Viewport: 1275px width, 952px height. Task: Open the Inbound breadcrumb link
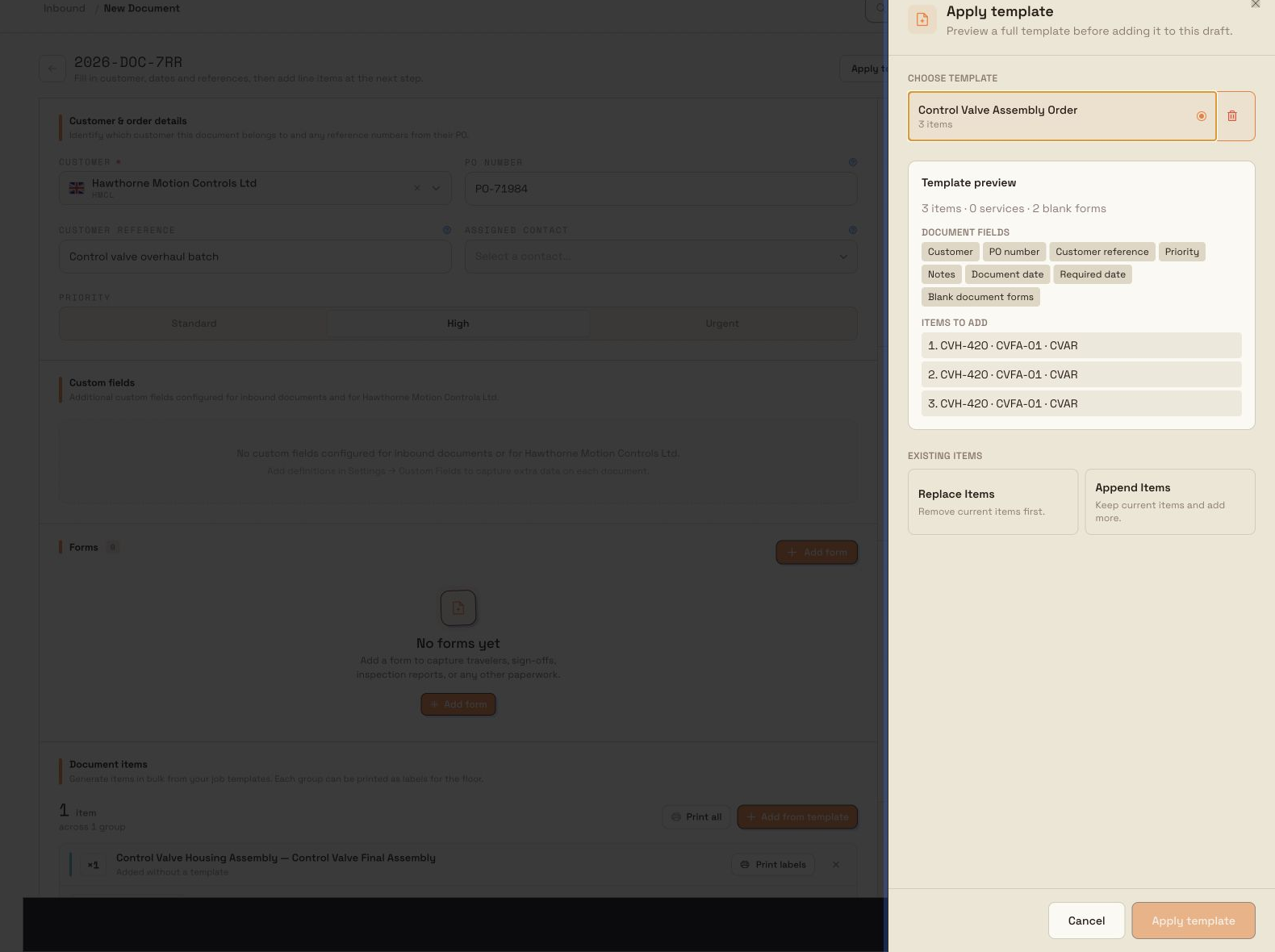click(64, 8)
